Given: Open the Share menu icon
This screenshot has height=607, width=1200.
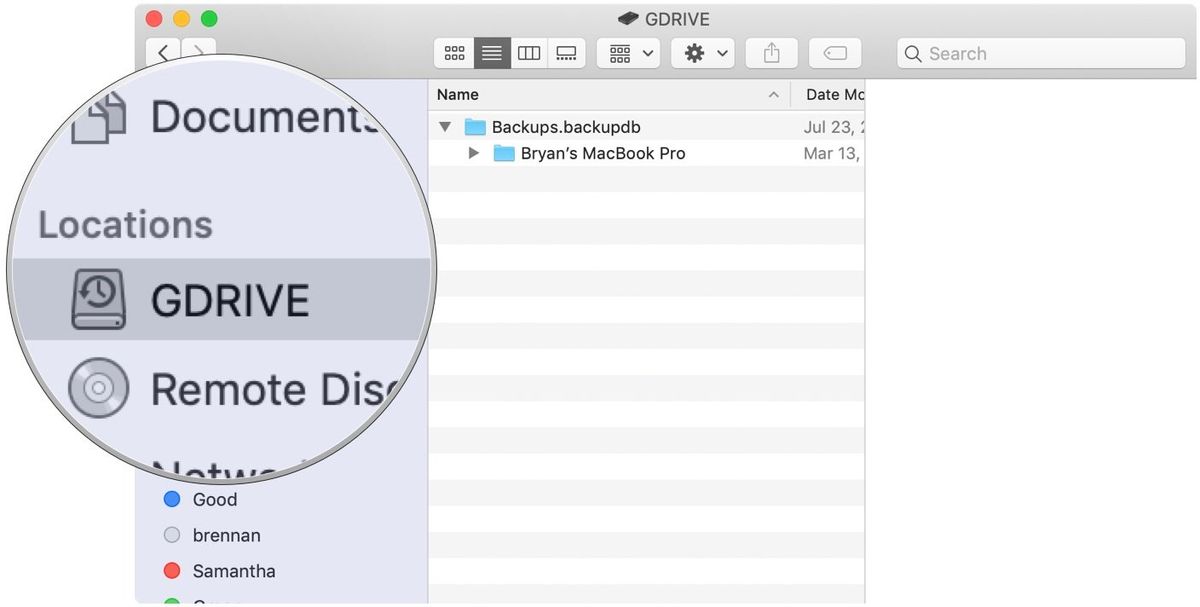Looking at the screenshot, I should pos(771,53).
